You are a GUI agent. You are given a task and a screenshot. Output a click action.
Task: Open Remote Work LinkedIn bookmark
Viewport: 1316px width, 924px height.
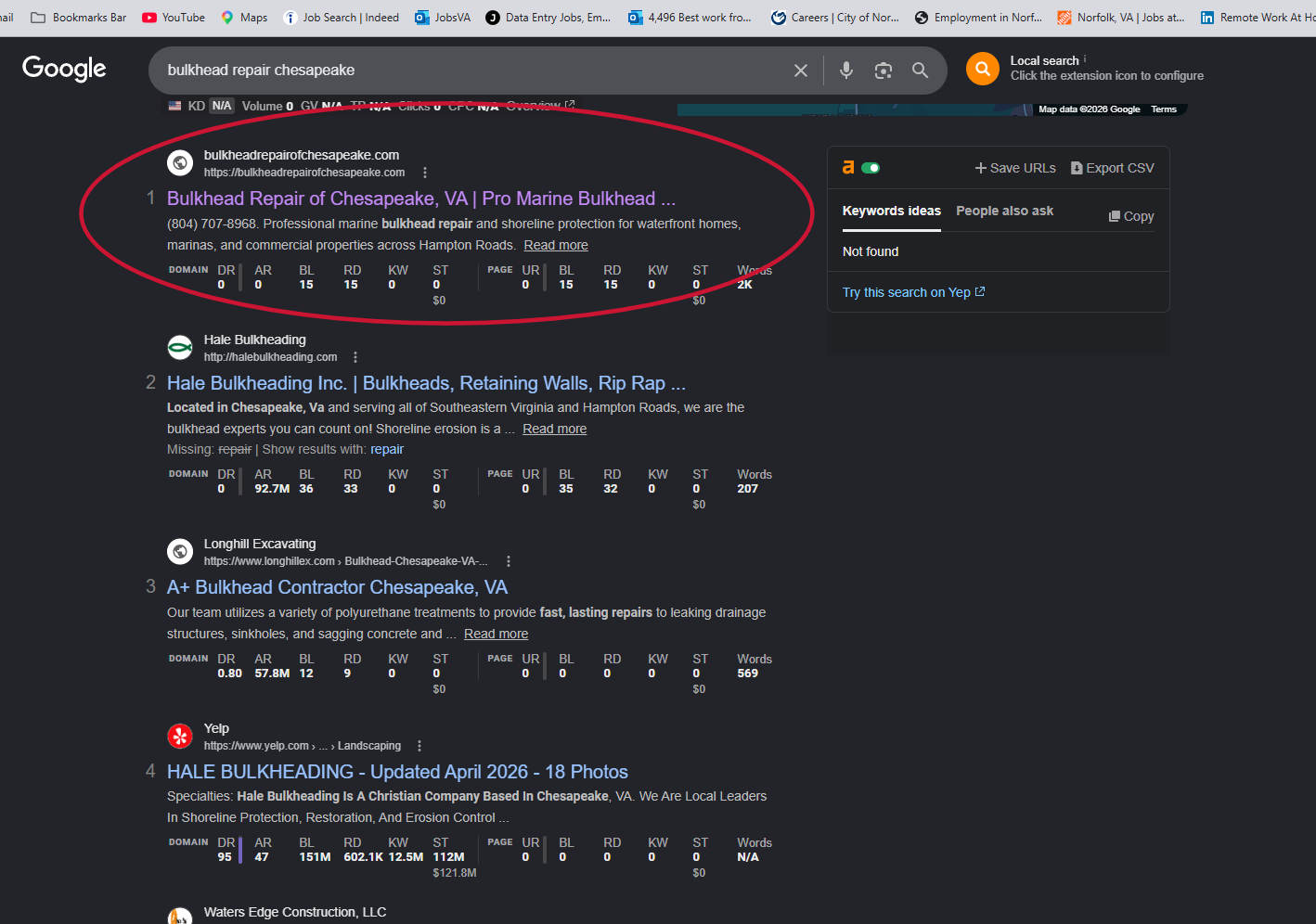tap(1258, 18)
